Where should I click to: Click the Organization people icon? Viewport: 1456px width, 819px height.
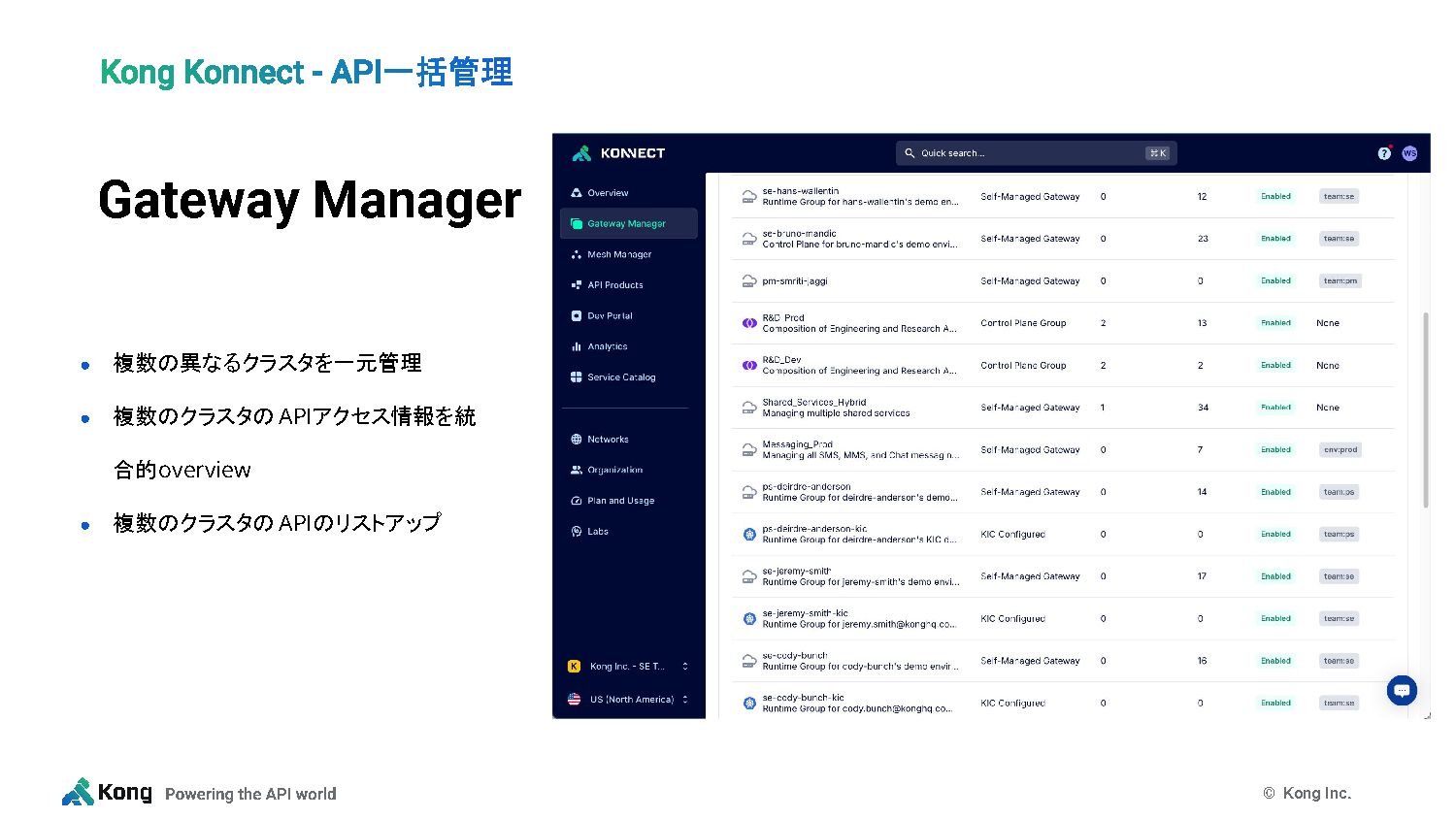coord(577,470)
